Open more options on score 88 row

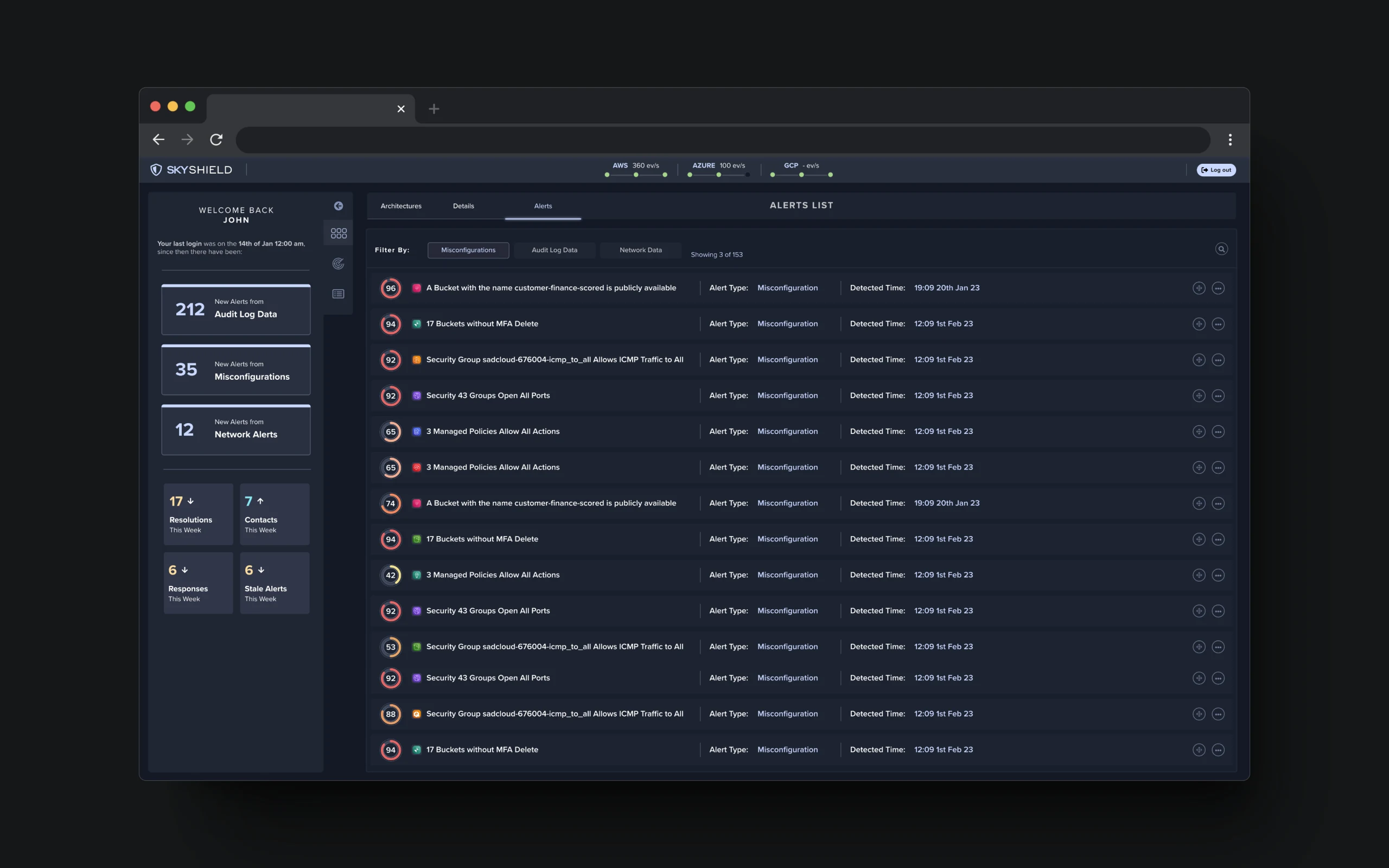[x=1218, y=714]
